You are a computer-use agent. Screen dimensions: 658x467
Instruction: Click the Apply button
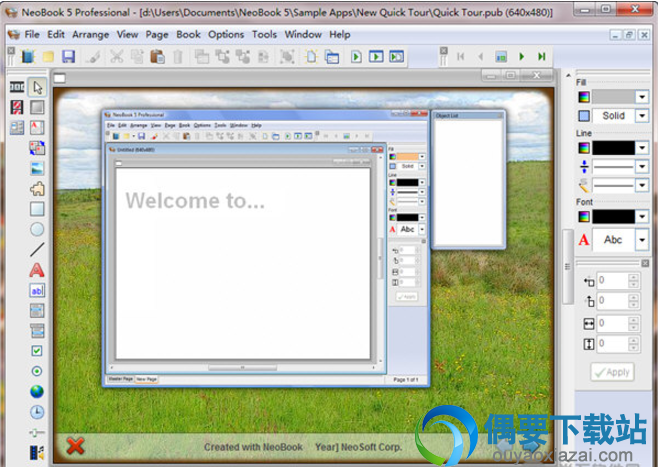612,372
